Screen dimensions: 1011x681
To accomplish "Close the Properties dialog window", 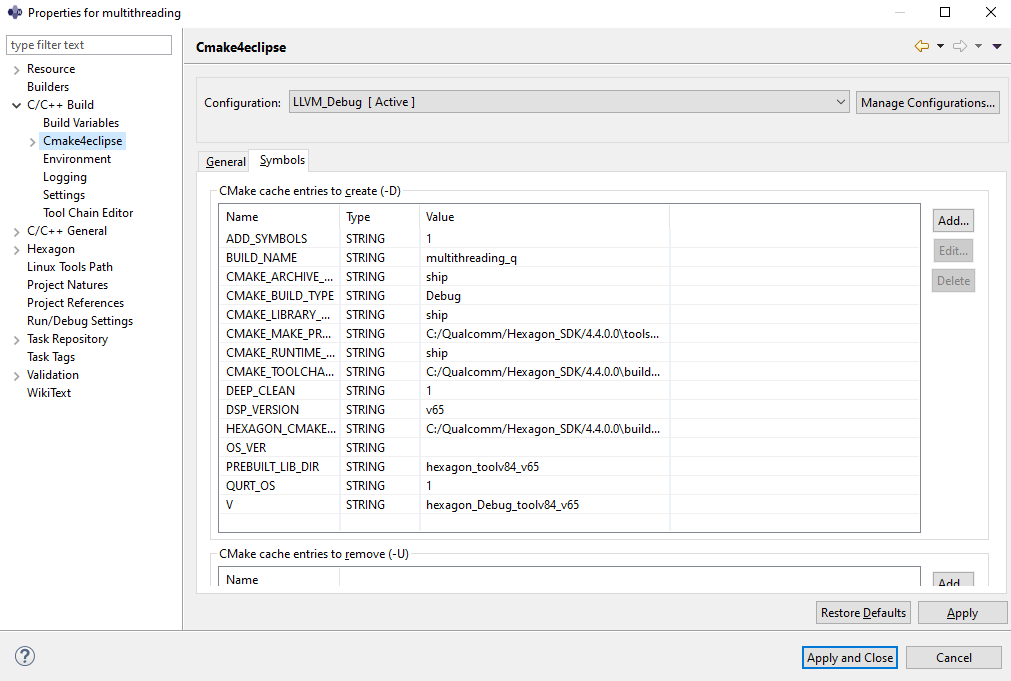I will (991, 12).
